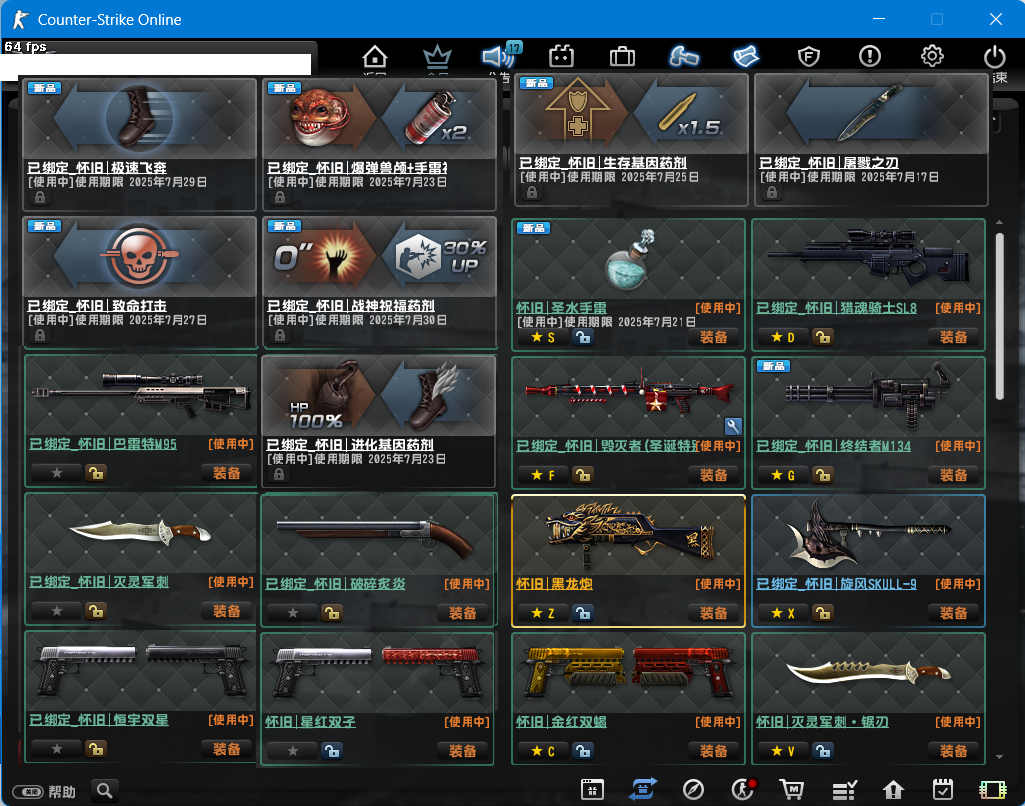Viewport: 1025px width, 806px height.
Task: Click the 使用期限 2025年7月21日 text on 圣水手雷
Action: (x=630, y=322)
